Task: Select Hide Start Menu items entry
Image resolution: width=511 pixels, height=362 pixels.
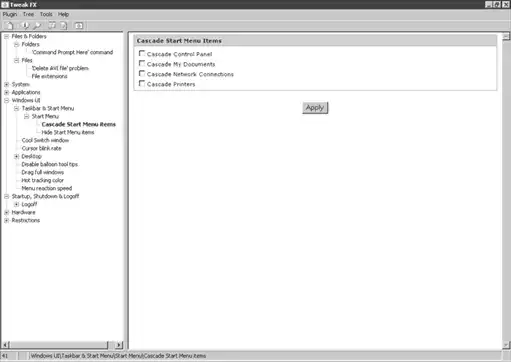Action: click(x=68, y=132)
